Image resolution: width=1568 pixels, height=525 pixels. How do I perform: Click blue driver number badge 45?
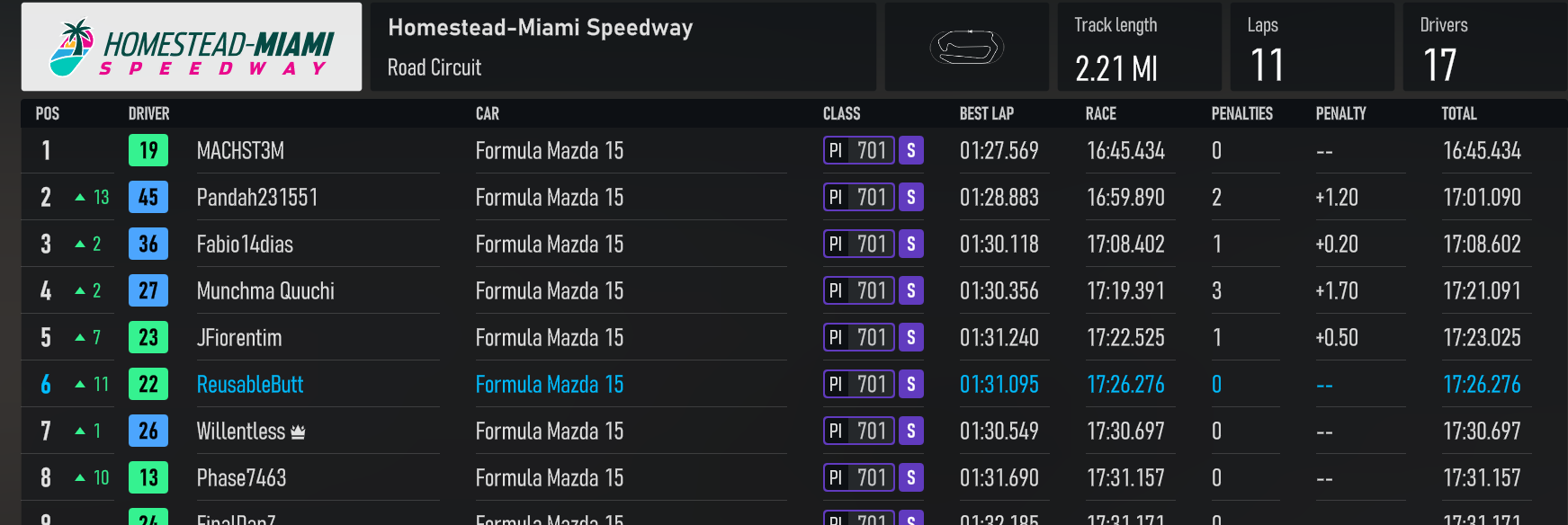pos(148,197)
